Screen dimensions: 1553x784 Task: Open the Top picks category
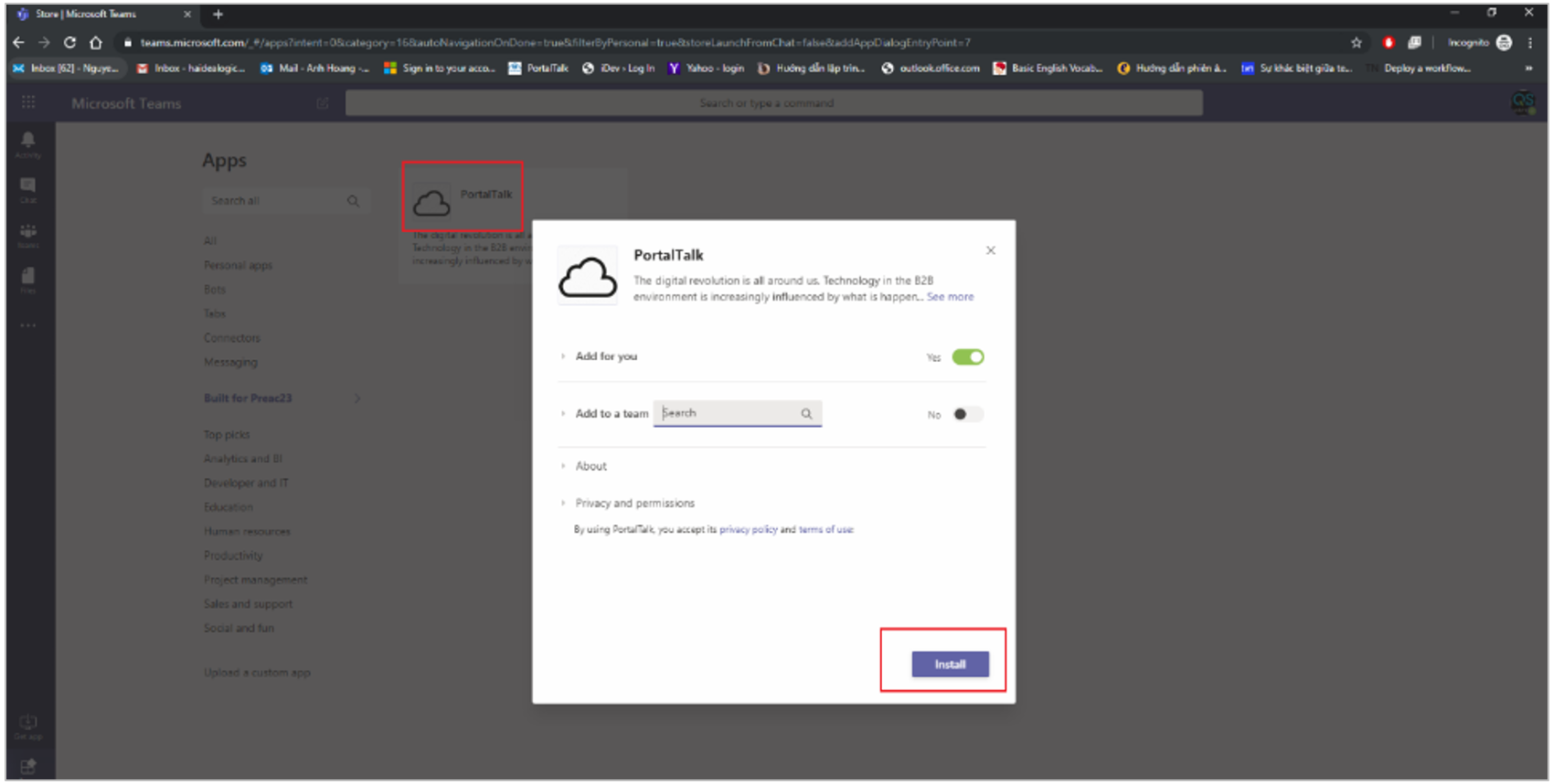[x=227, y=435]
